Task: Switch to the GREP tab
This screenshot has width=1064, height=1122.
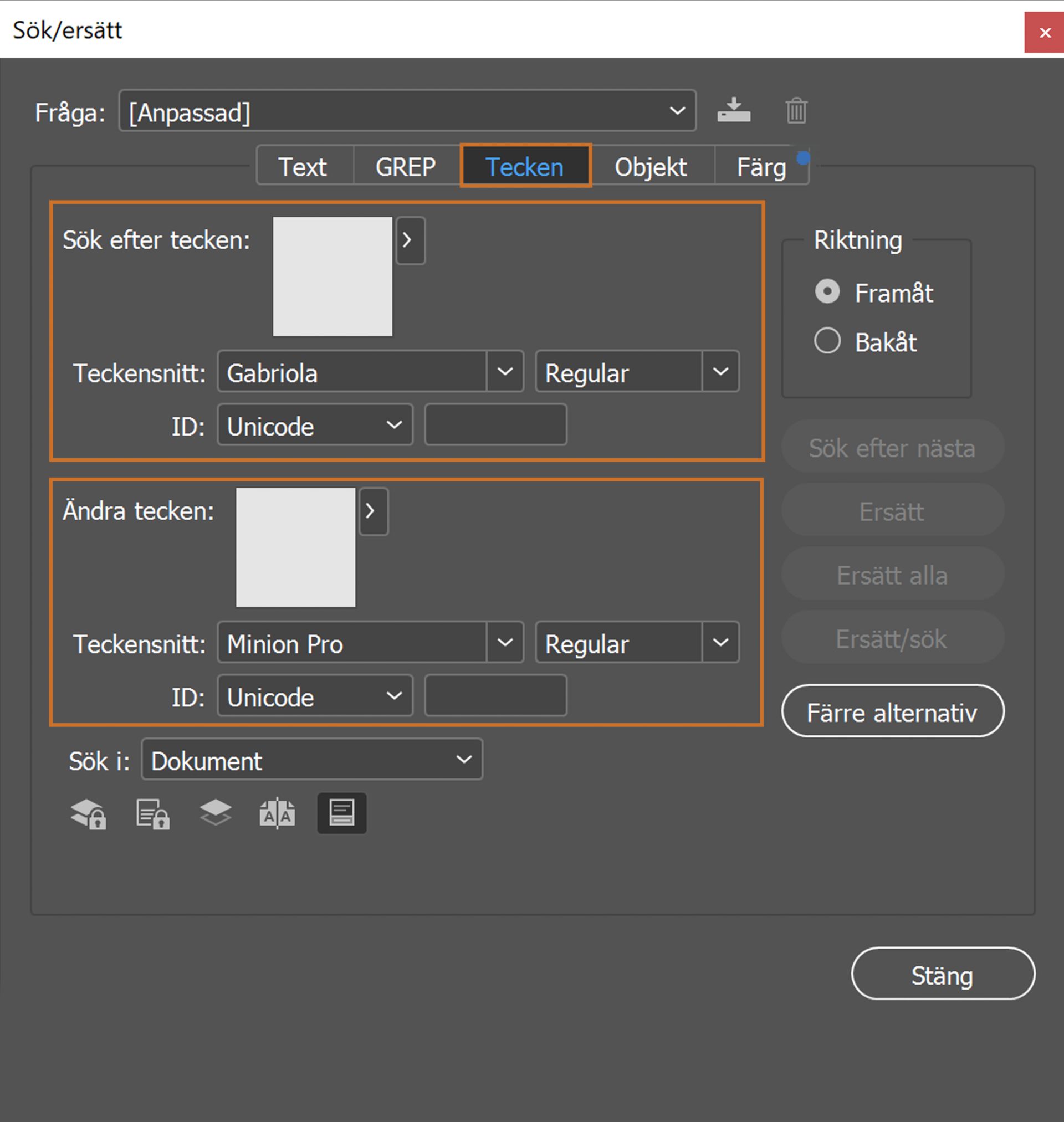Action: (x=406, y=167)
